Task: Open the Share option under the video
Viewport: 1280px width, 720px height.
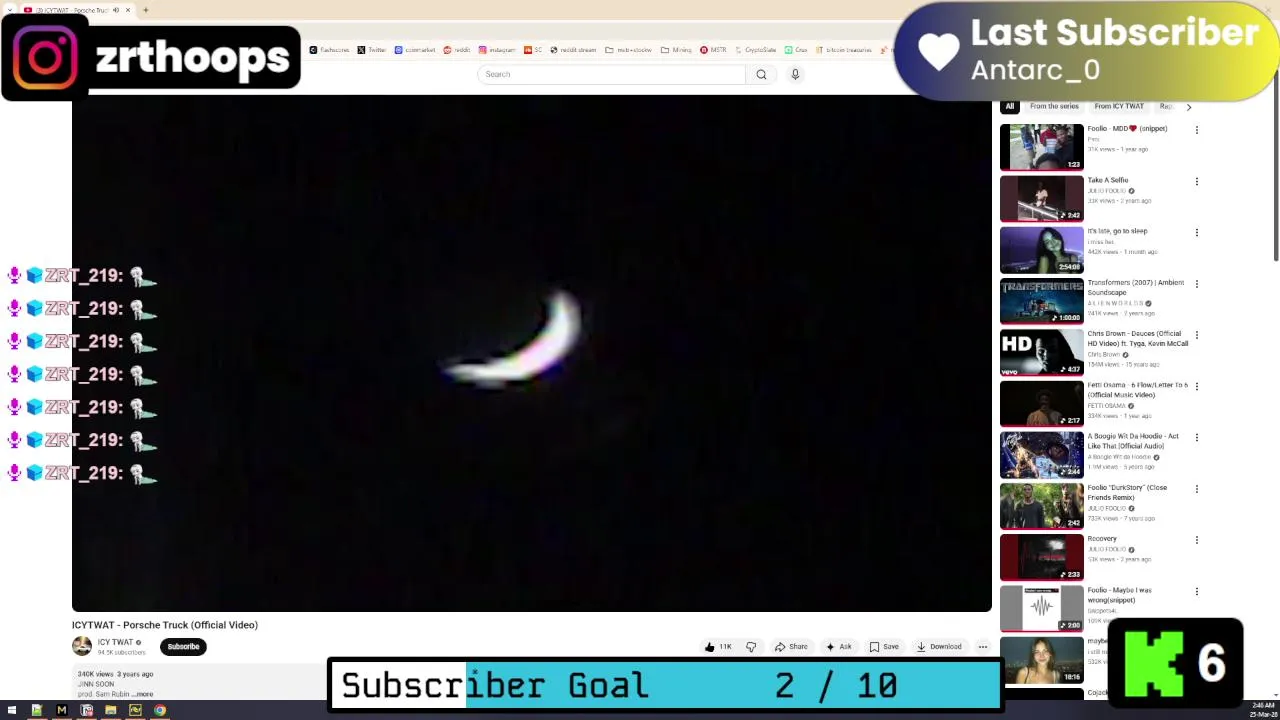Action: [x=791, y=647]
